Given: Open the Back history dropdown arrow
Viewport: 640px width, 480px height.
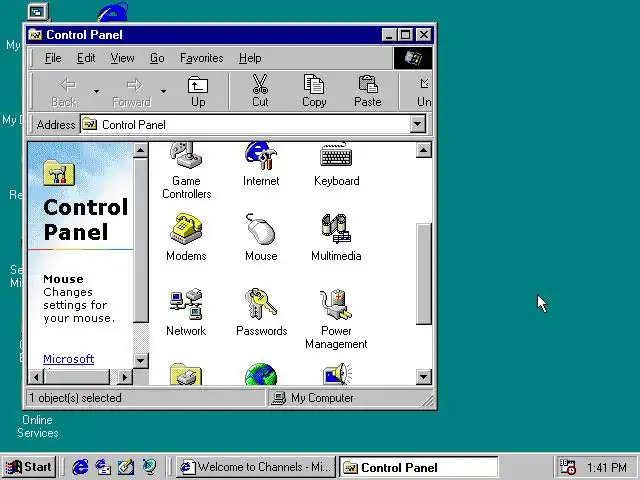Looking at the screenshot, I should [x=96, y=91].
